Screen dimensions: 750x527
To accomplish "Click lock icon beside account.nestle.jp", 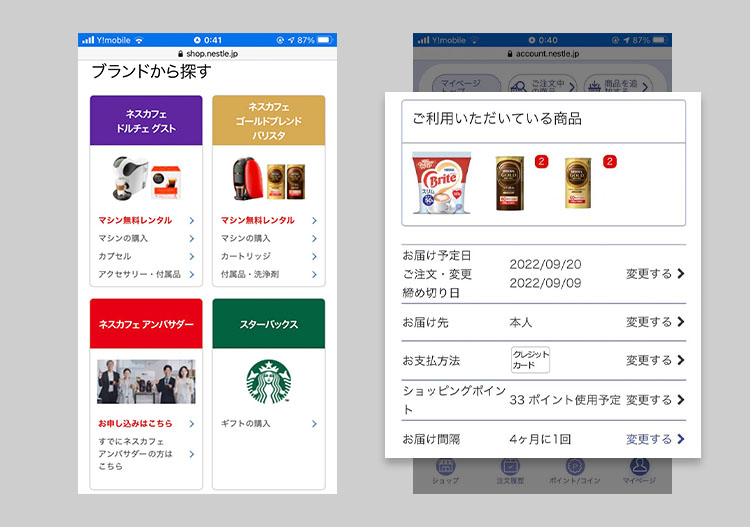I will (x=510, y=54).
